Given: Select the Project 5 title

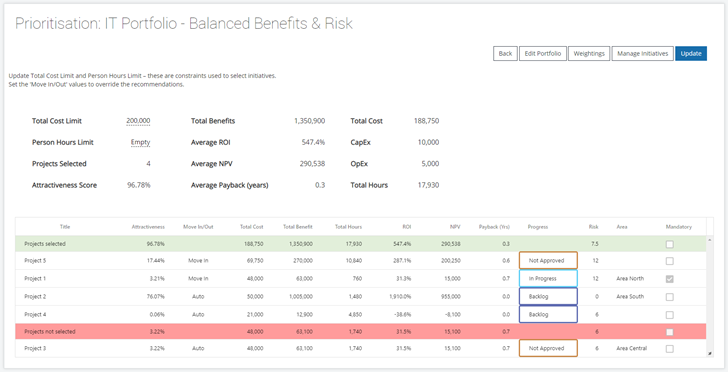Looking at the screenshot, I should [x=35, y=261].
